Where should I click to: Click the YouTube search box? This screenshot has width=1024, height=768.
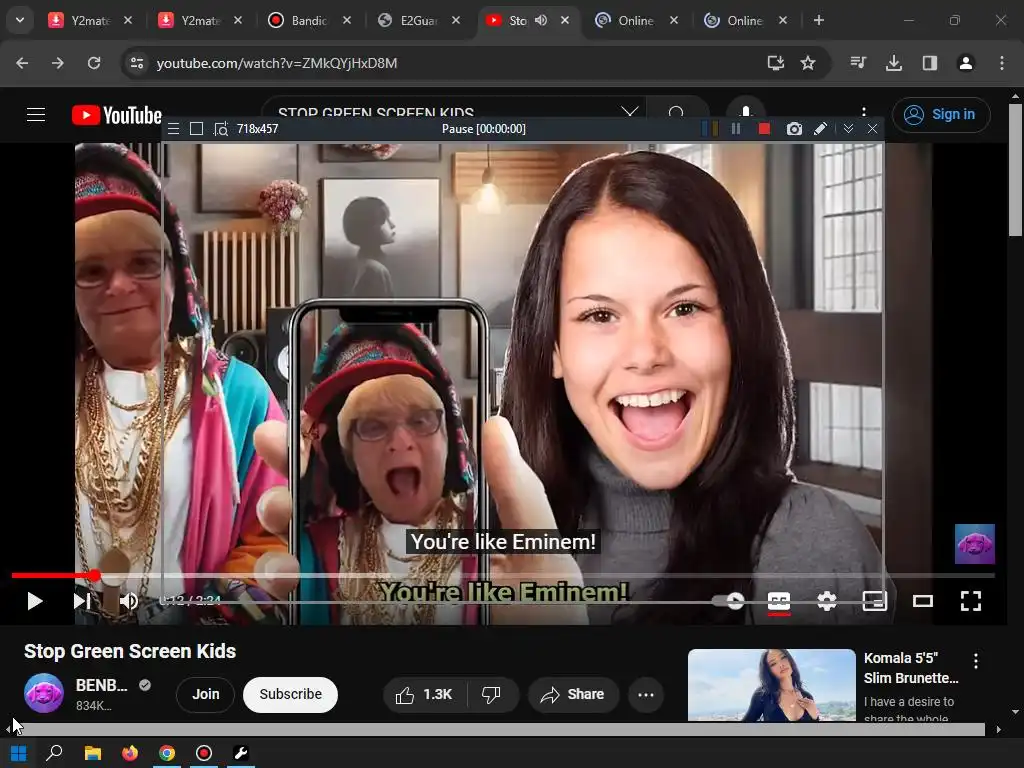[454, 111]
